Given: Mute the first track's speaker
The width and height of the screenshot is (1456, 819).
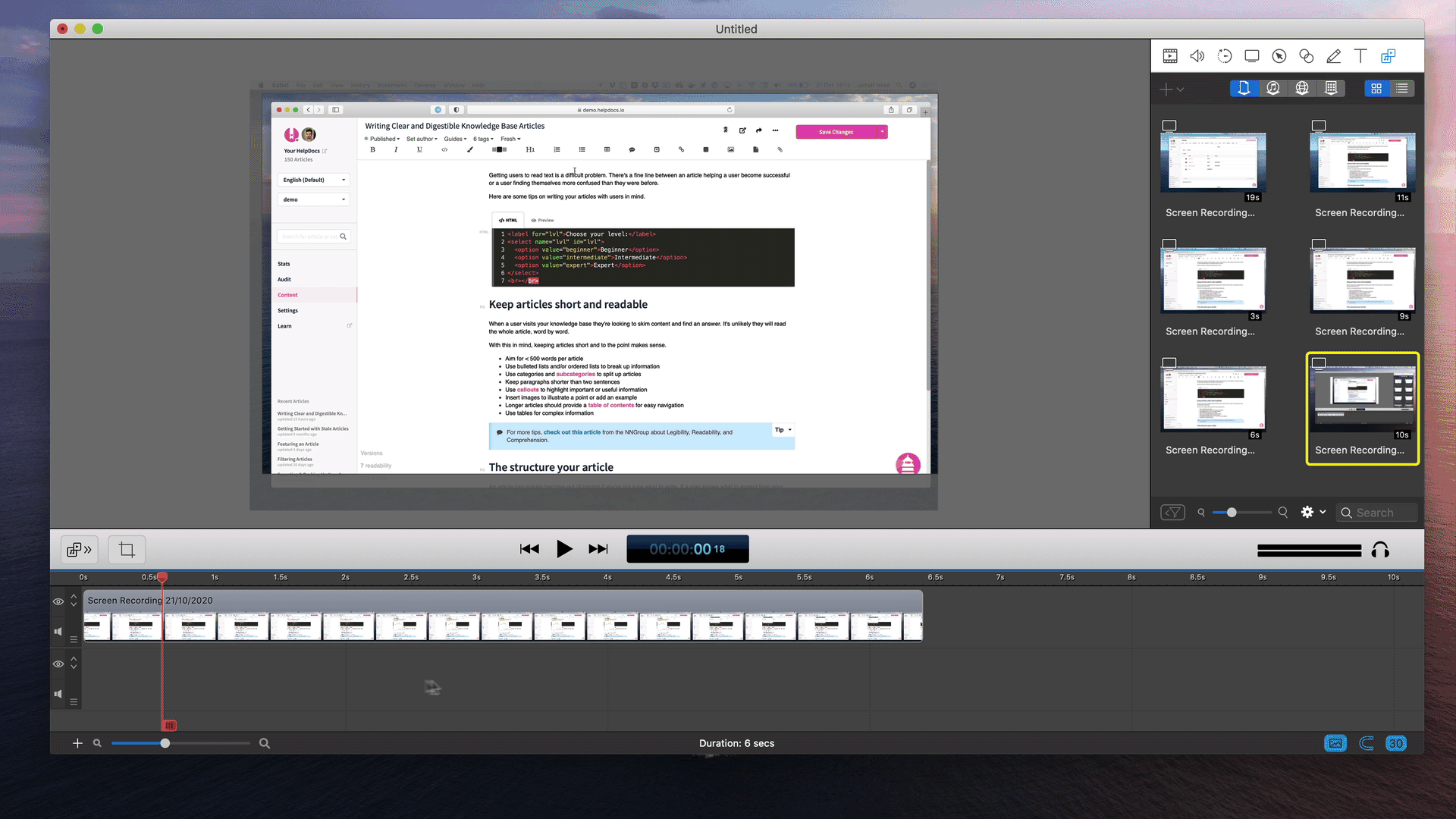Looking at the screenshot, I should tap(58, 632).
